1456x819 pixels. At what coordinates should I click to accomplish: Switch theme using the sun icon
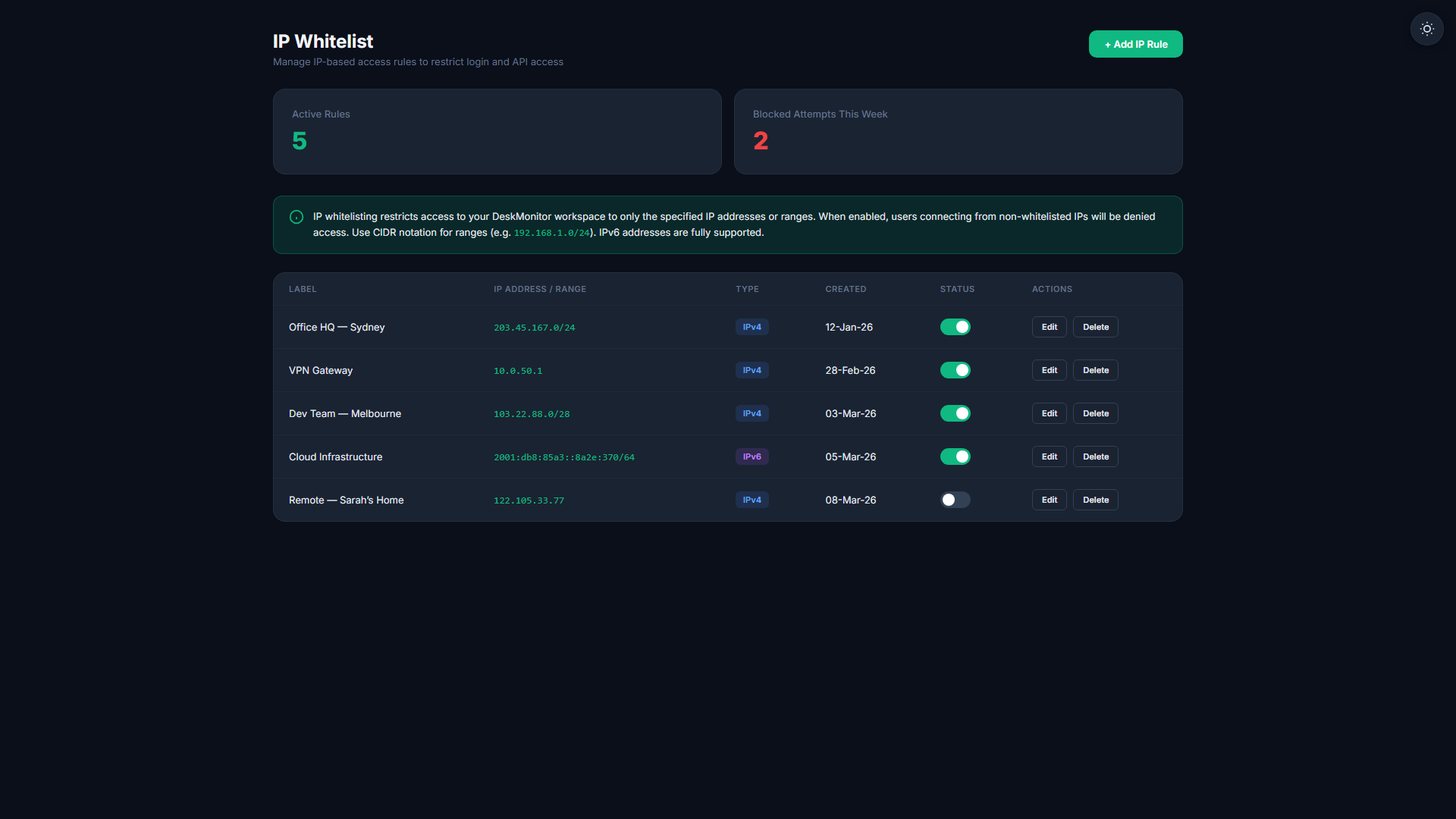pyautogui.click(x=1426, y=29)
